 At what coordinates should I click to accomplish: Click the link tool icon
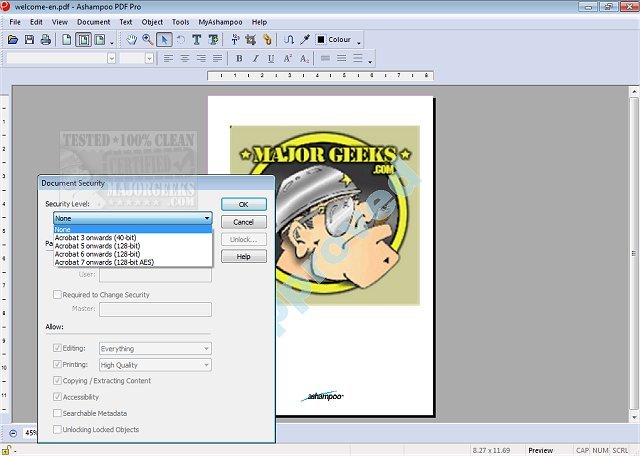point(267,40)
